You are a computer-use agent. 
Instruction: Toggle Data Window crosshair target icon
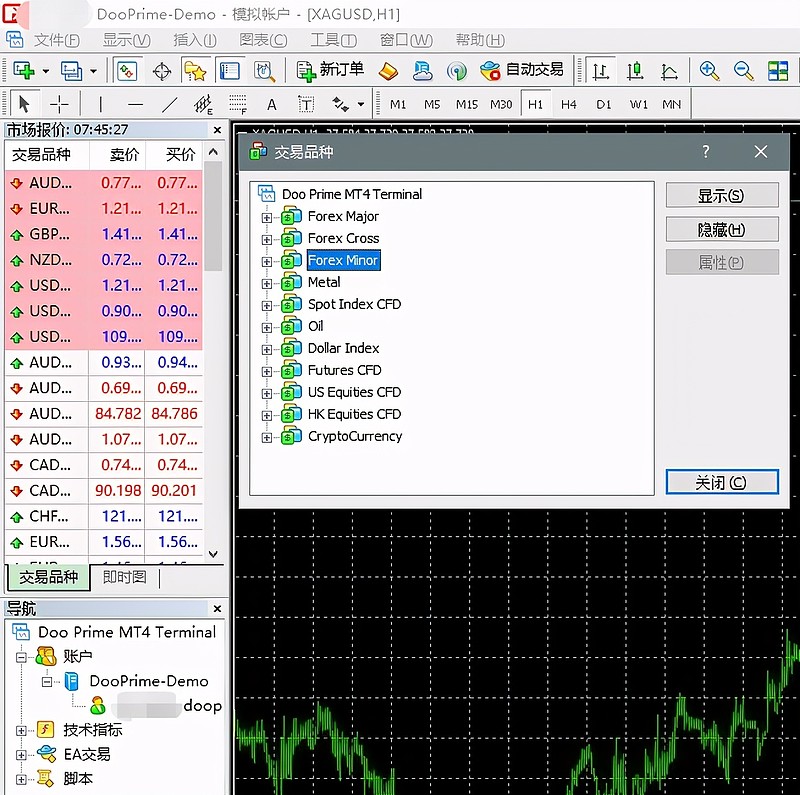[x=162, y=71]
